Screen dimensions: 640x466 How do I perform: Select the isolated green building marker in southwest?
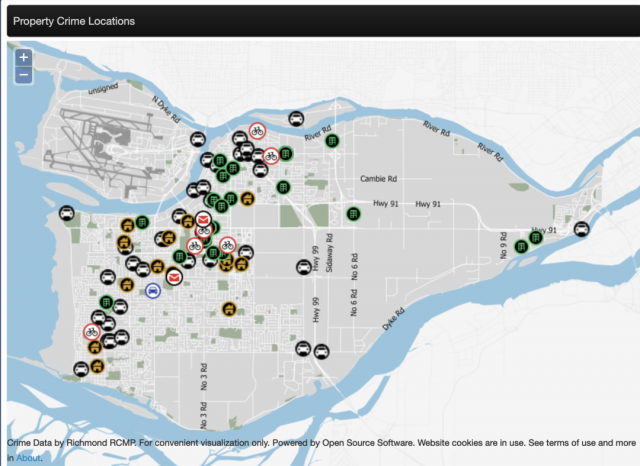tap(105, 302)
